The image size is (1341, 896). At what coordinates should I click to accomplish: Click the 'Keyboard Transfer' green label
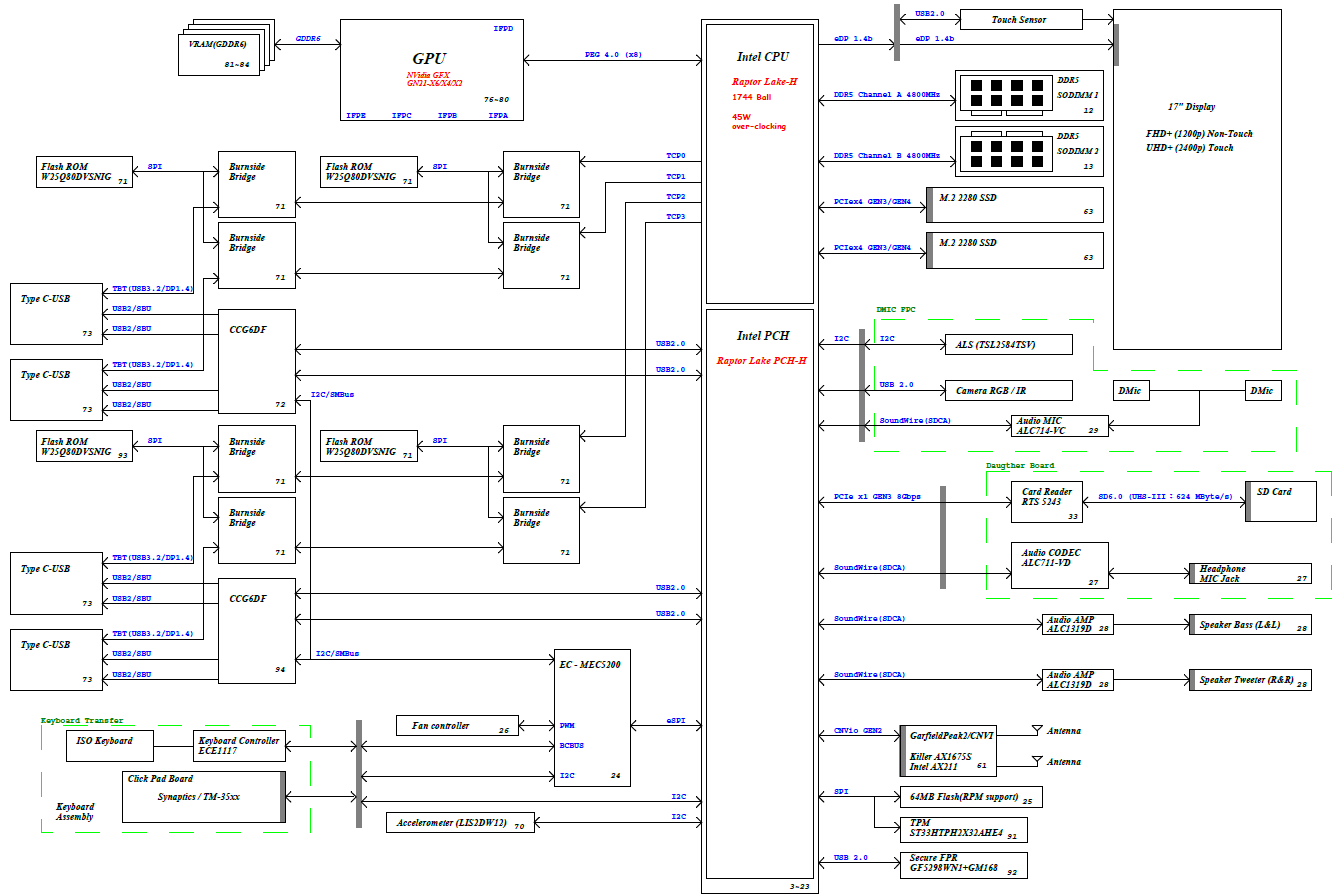[82, 720]
